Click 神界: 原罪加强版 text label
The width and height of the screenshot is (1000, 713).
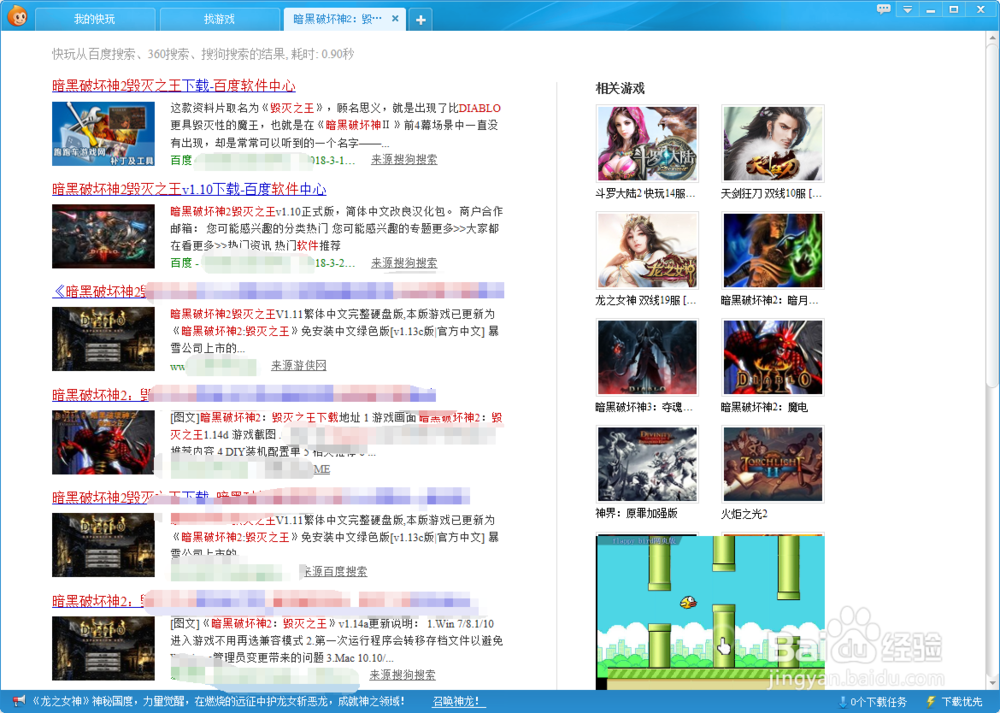[x=636, y=513]
